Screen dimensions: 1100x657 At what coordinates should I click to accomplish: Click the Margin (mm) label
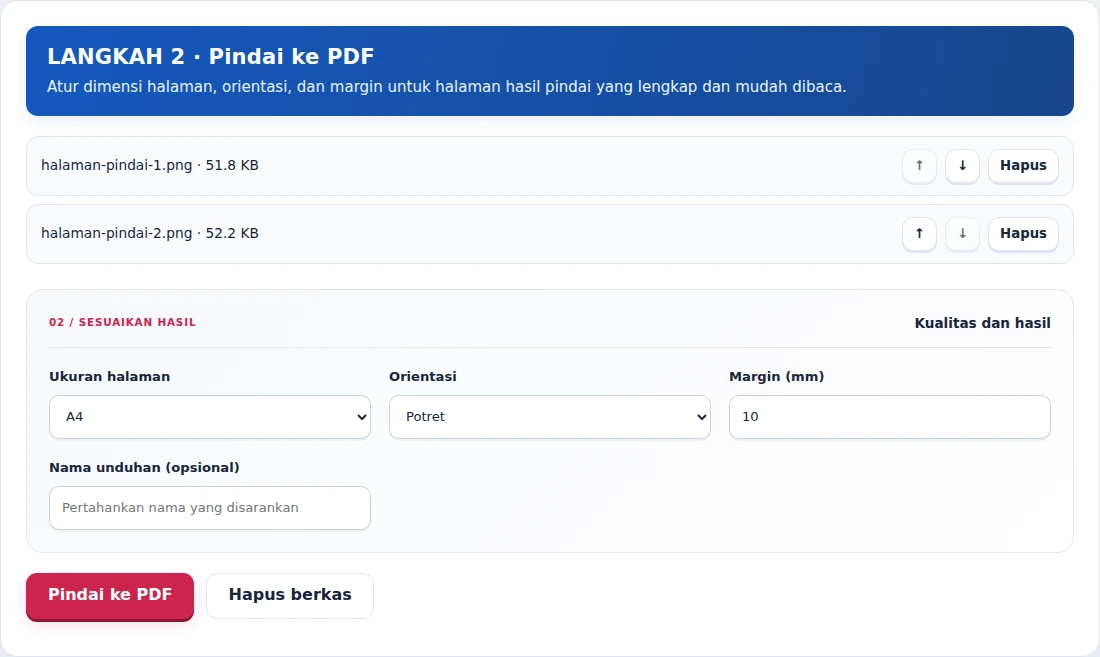[x=777, y=377]
